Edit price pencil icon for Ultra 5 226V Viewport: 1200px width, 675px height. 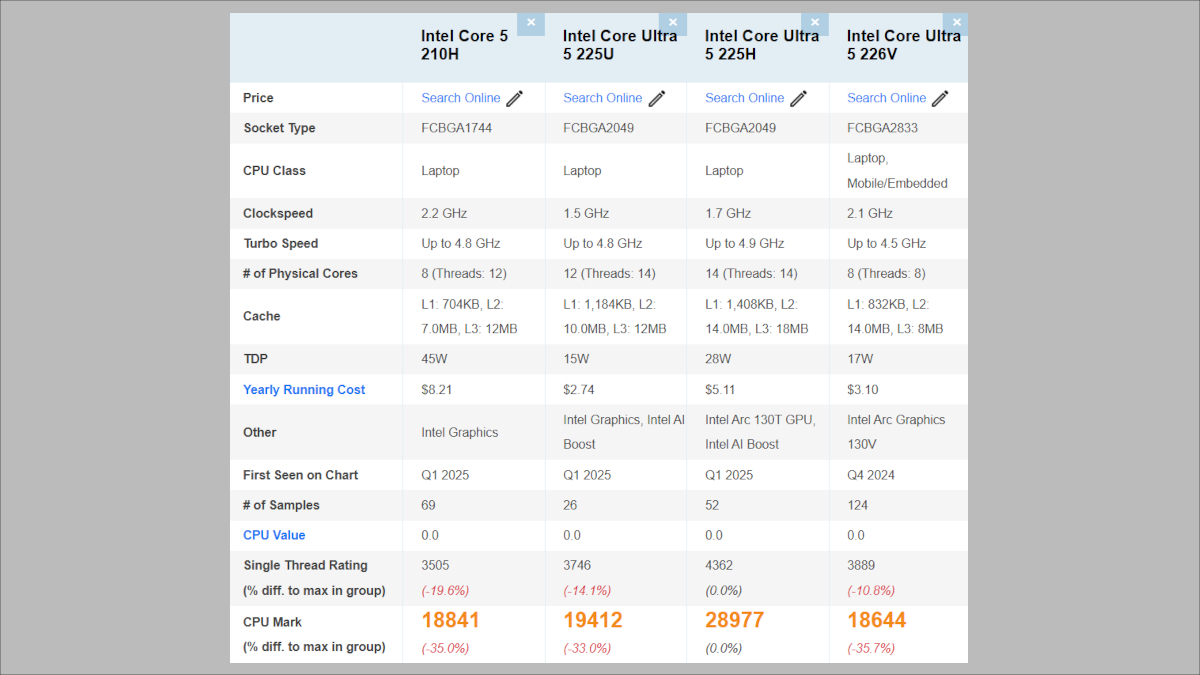[940, 98]
